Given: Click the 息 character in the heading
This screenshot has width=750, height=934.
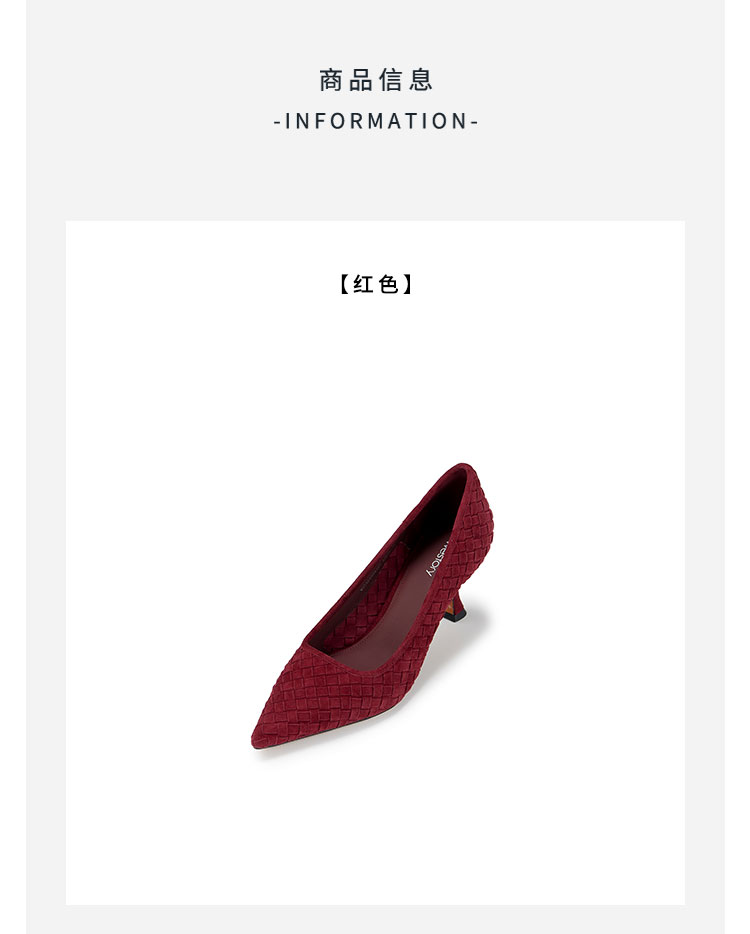Looking at the screenshot, I should pyautogui.click(x=421, y=80).
